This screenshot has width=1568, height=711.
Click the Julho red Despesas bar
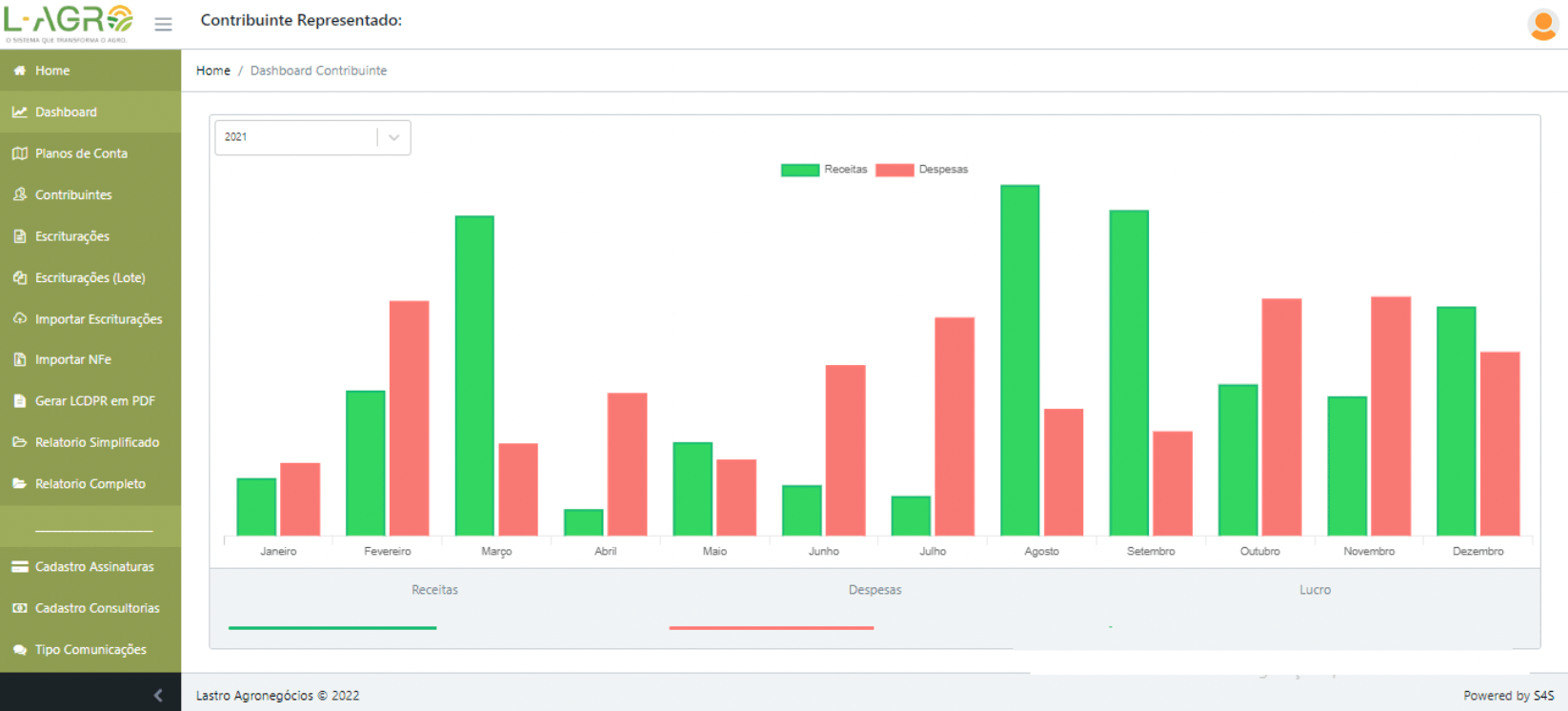click(x=955, y=426)
